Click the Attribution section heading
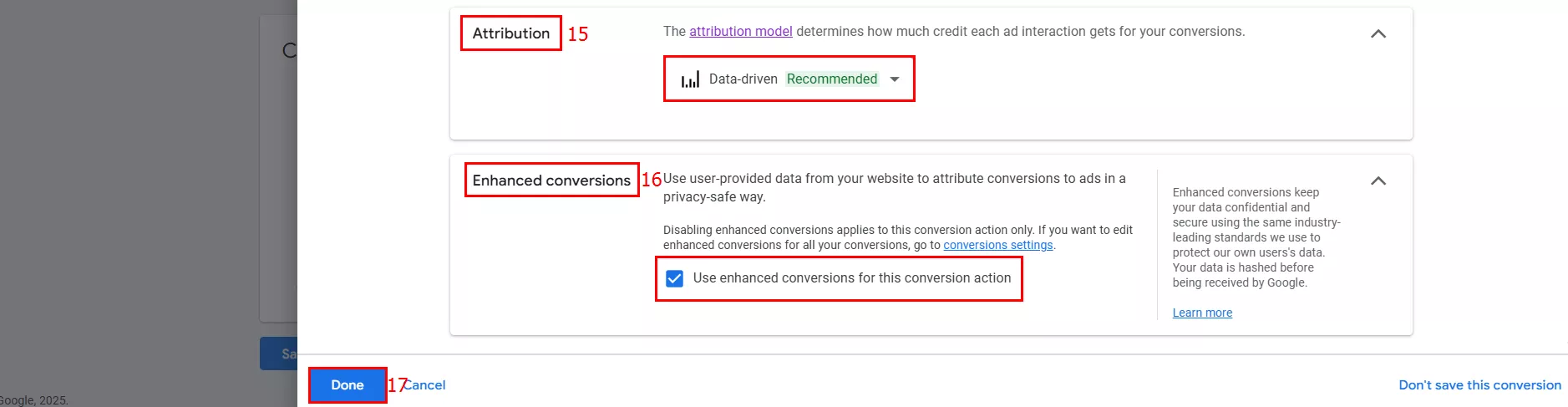The width and height of the screenshot is (1568, 407). coord(511,33)
